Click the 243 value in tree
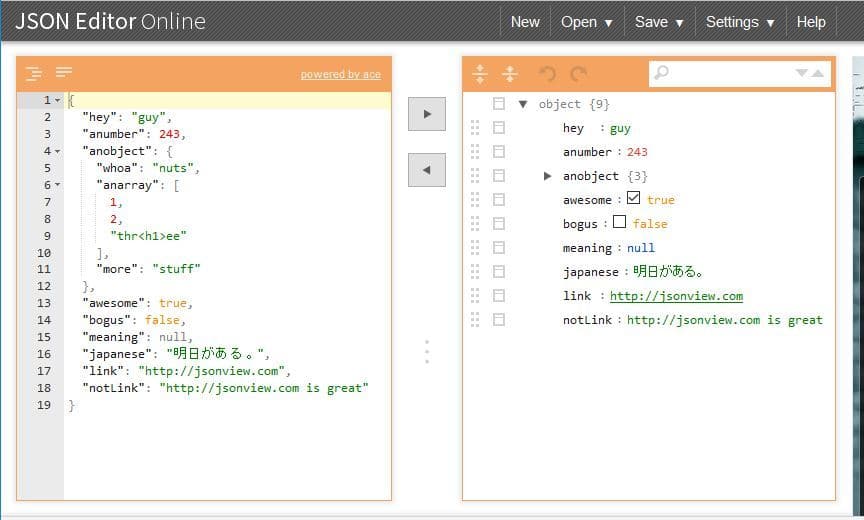This screenshot has height=520, width=864. point(637,152)
